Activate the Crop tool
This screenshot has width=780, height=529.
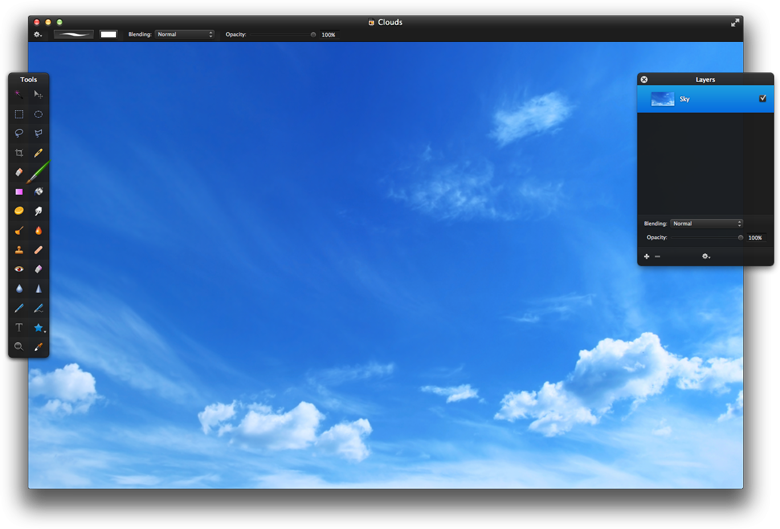click(18, 153)
